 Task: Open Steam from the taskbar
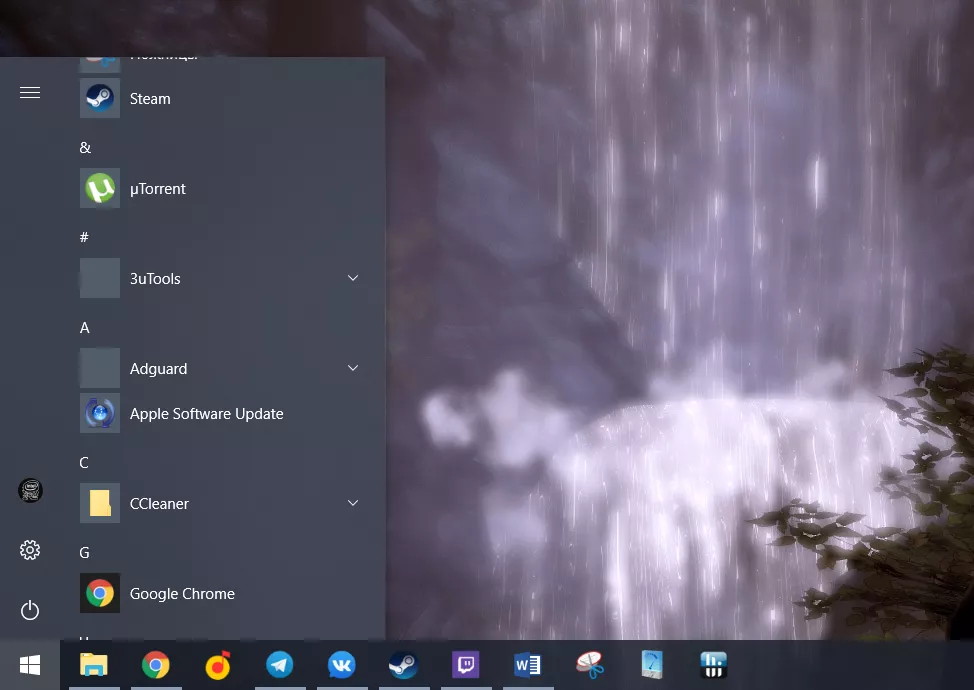pos(404,665)
